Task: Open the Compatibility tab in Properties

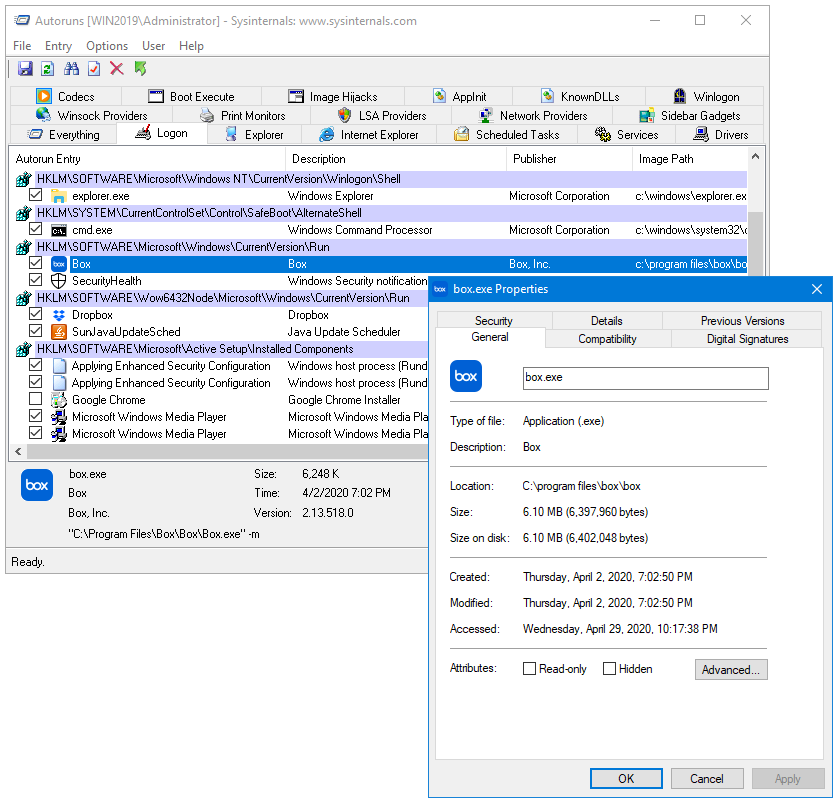Action: 607,339
